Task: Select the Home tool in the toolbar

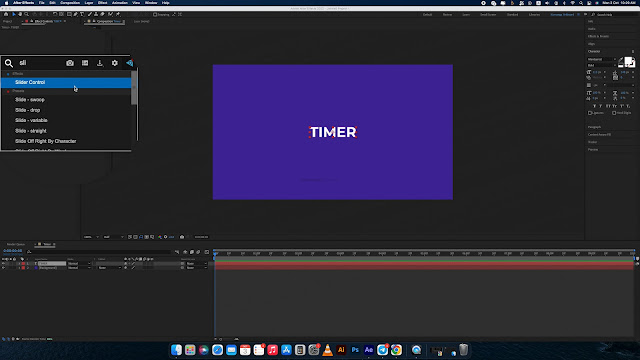Action: point(6,14)
